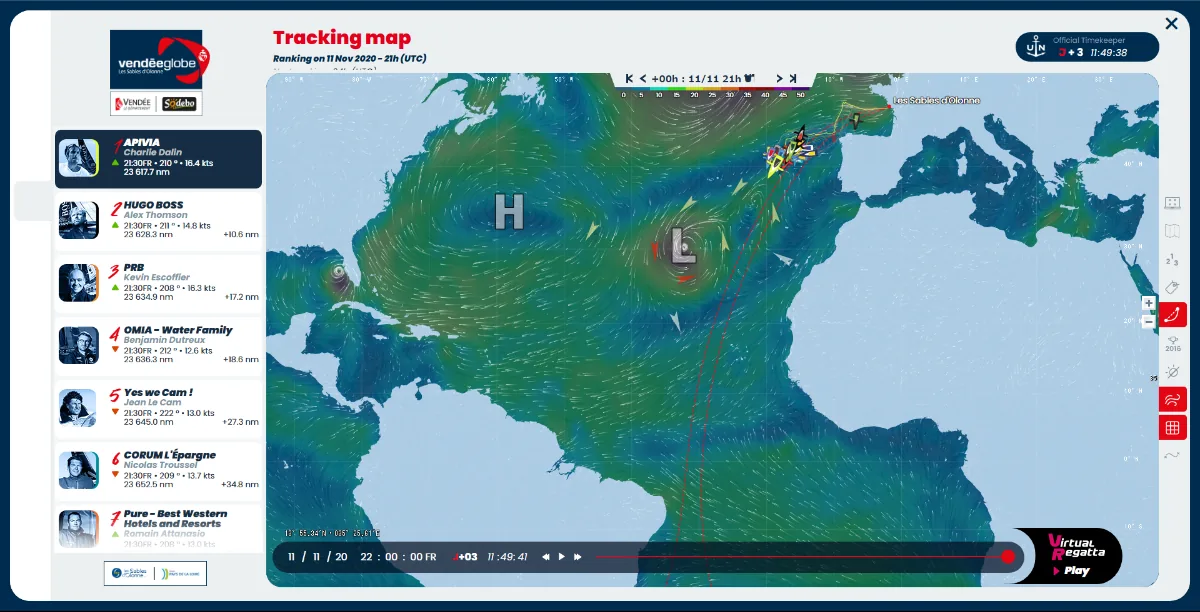Open Virtual Regatta Play button
This screenshot has height=612, width=1200.
pos(1070,556)
